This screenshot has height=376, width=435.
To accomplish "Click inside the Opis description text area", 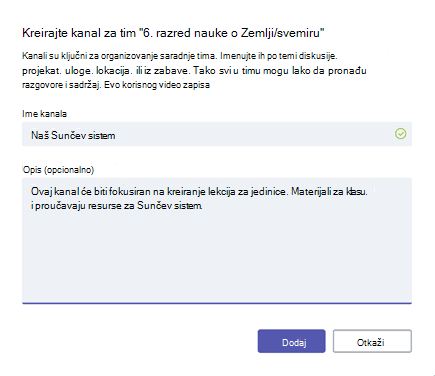I will [x=217, y=241].
